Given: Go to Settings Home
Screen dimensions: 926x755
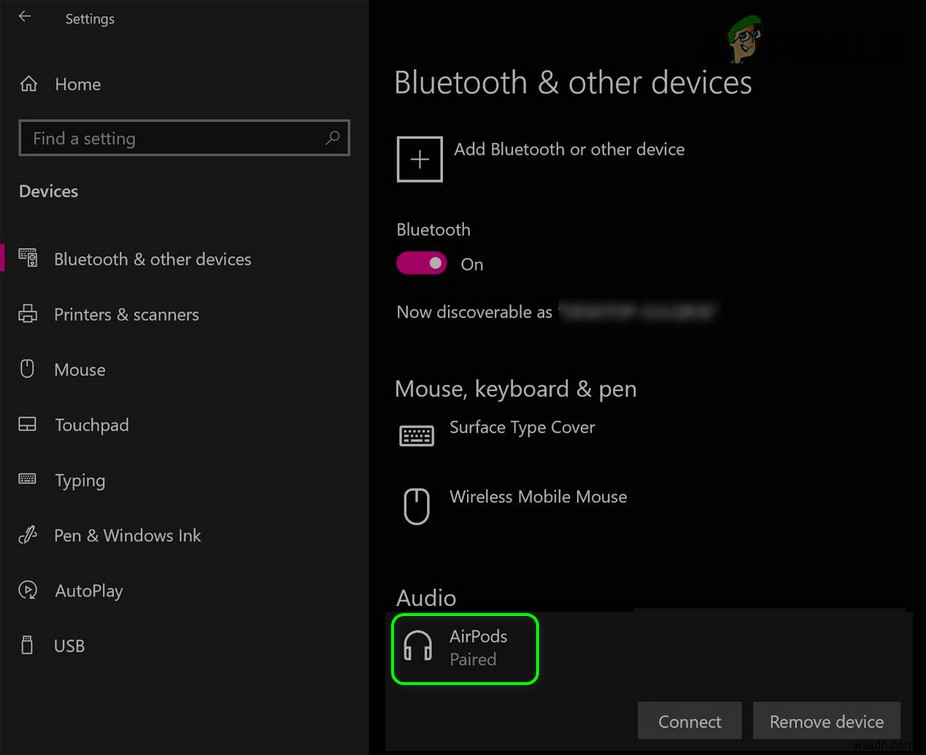Looking at the screenshot, I should pos(77,84).
